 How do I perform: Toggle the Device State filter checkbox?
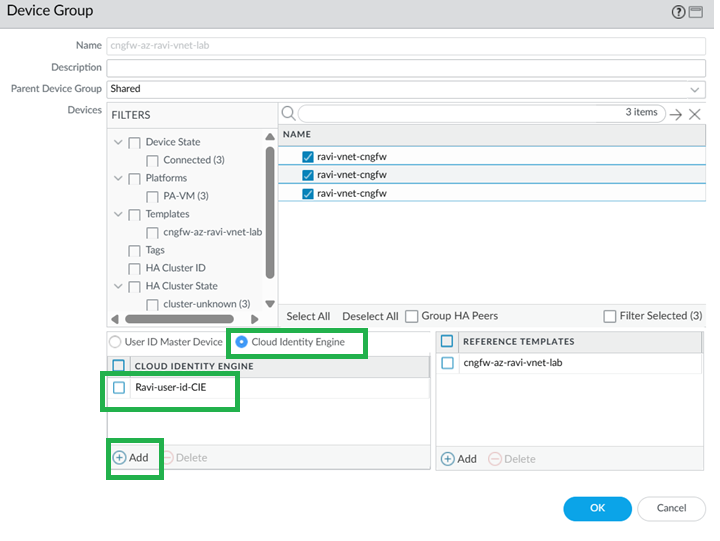coord(134,142)
